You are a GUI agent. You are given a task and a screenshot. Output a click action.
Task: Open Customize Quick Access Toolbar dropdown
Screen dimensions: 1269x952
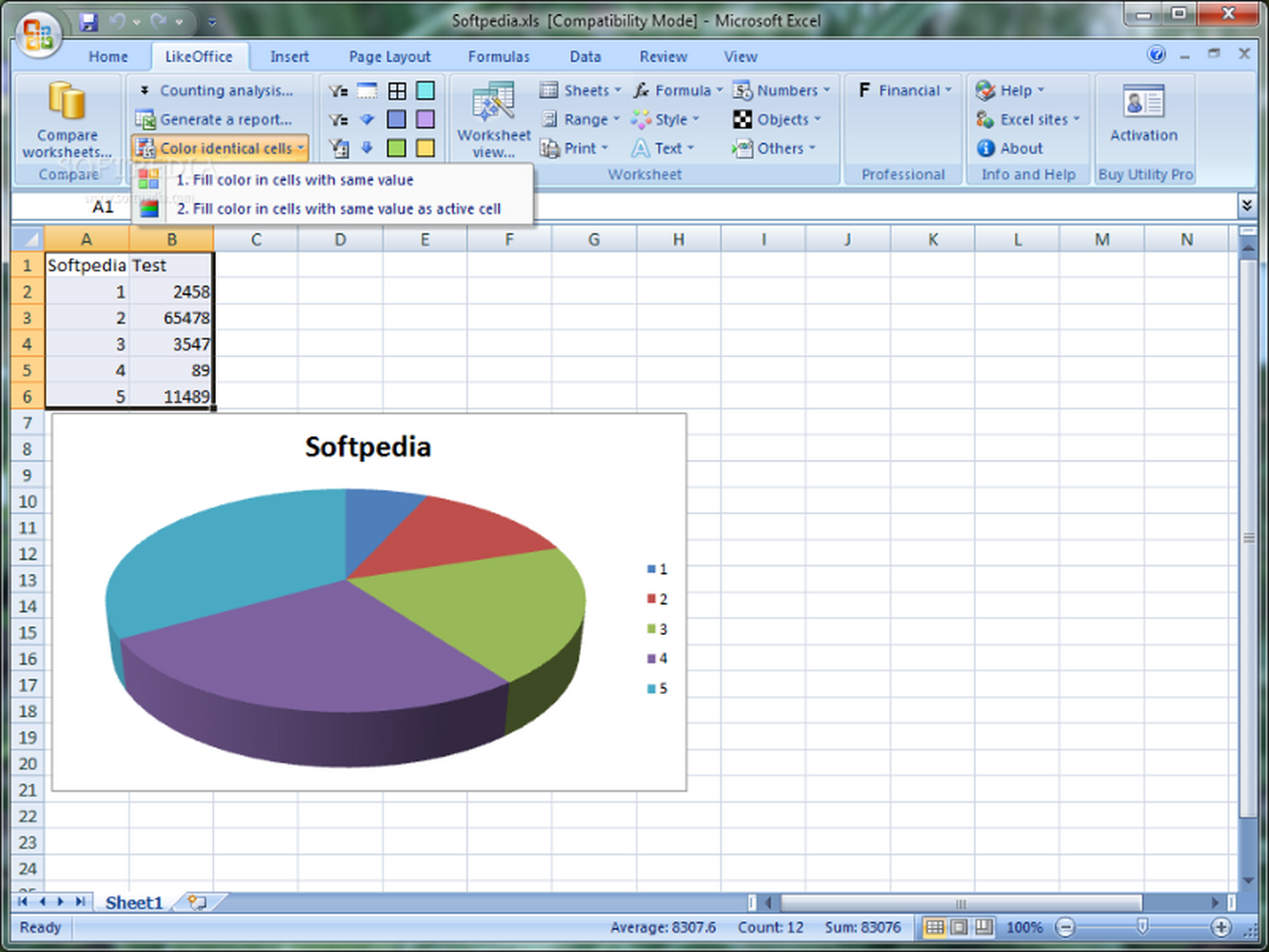point(211,21)
